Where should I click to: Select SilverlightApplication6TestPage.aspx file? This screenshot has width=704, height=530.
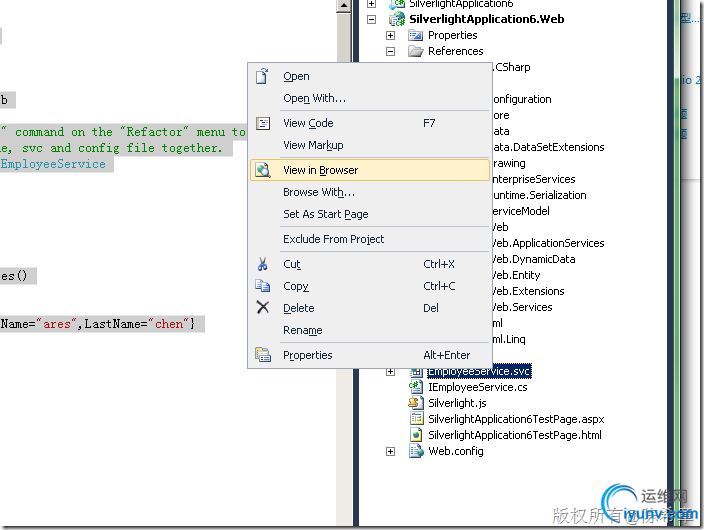pos(516,419)
